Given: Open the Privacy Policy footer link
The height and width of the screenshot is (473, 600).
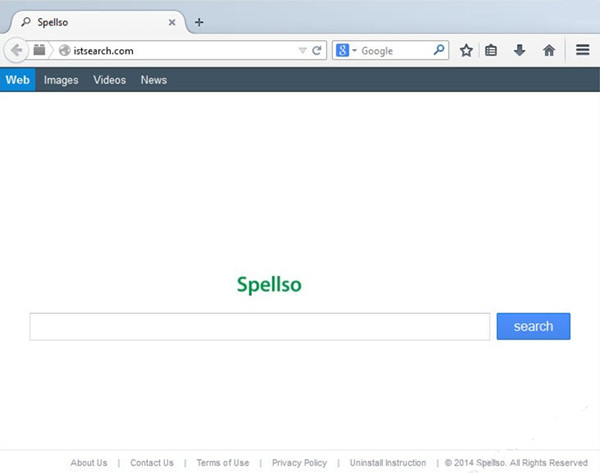Looking at the screenshot, I should point(299,463).
